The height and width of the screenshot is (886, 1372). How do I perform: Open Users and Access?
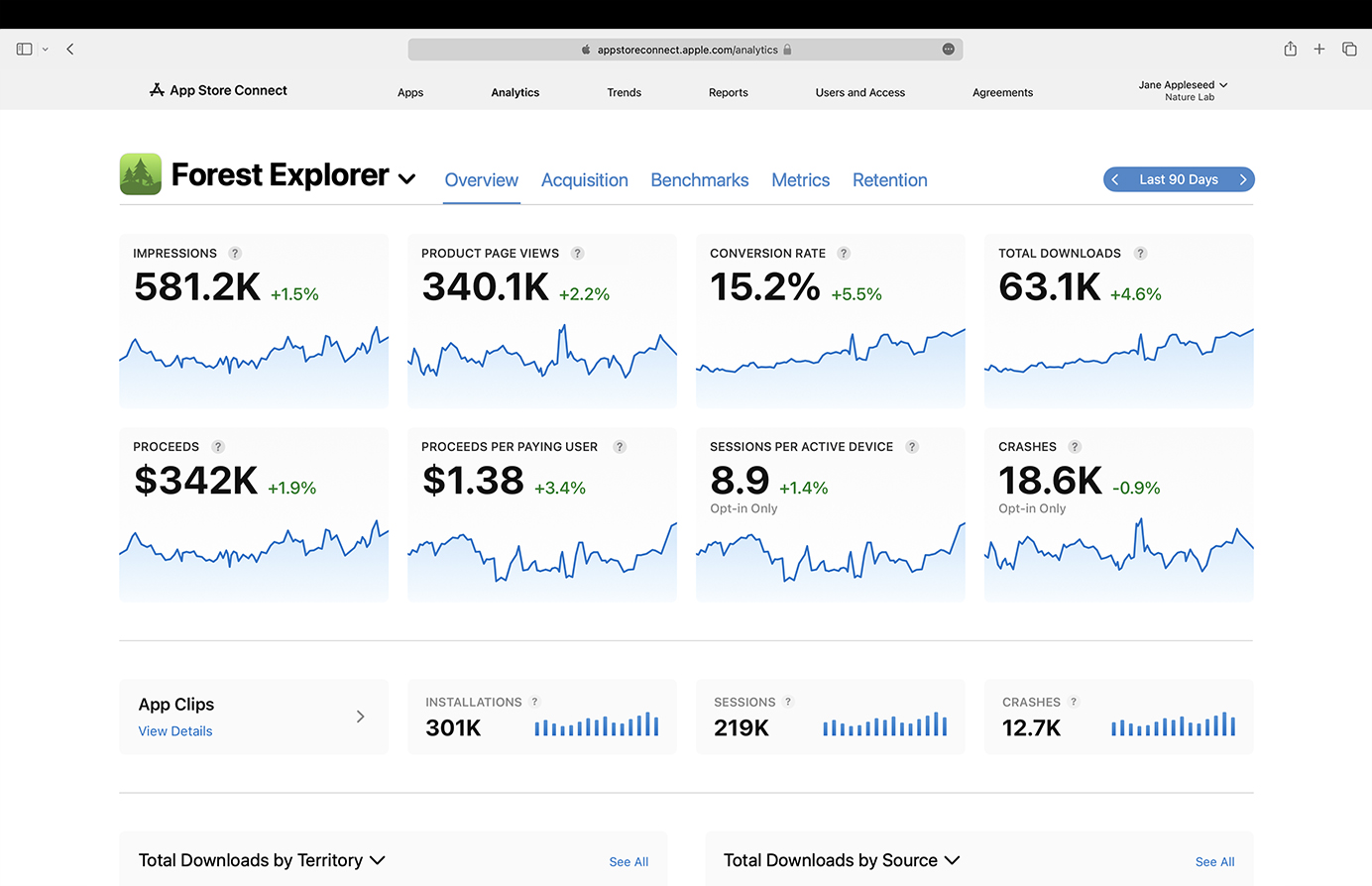click(859, 92)
